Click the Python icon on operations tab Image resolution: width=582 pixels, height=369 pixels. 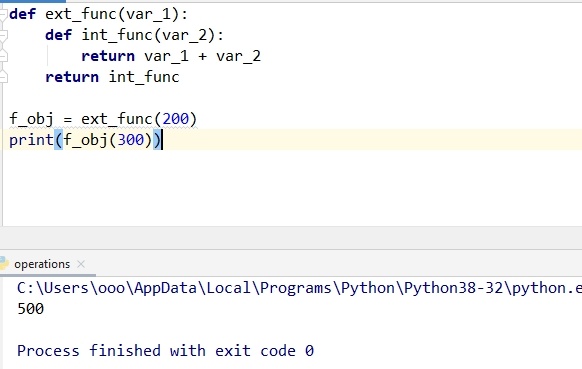pos(4,264)
